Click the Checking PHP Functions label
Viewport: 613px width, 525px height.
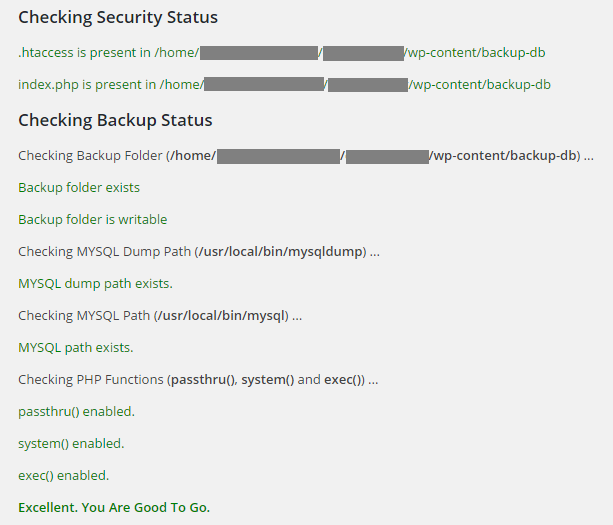click(91, 380)
